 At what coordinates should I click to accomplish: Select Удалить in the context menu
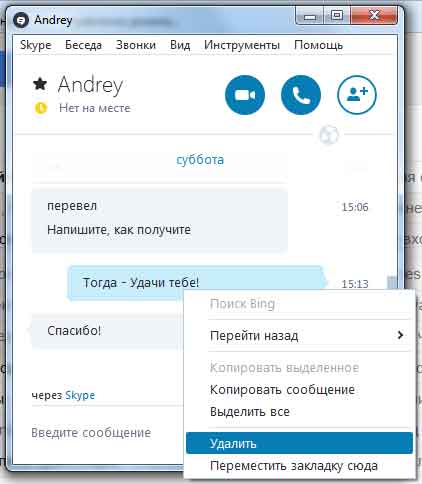click(299, 443)
